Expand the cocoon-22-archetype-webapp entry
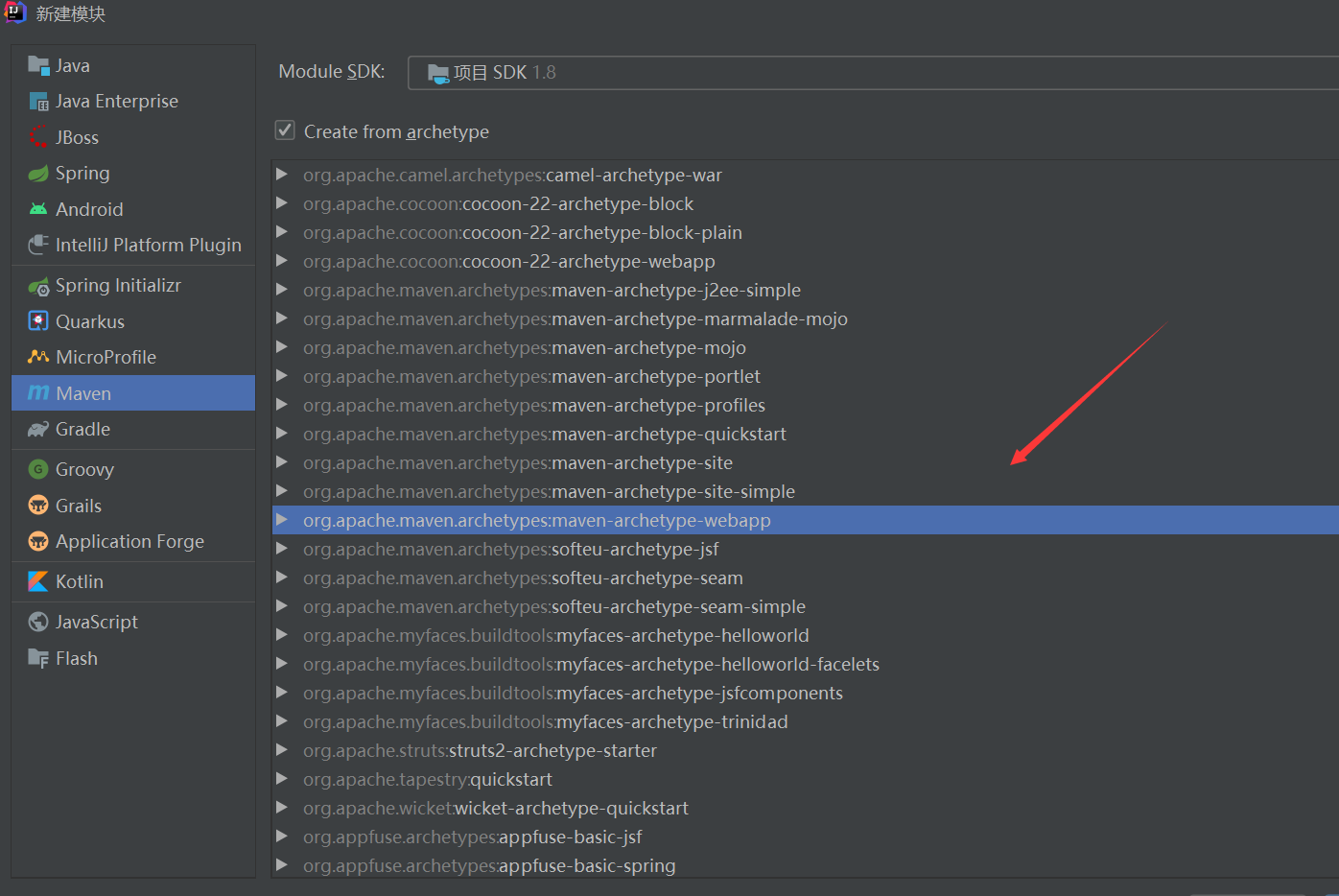Viewport: 1339px width, 896px height. coord(281,261)
